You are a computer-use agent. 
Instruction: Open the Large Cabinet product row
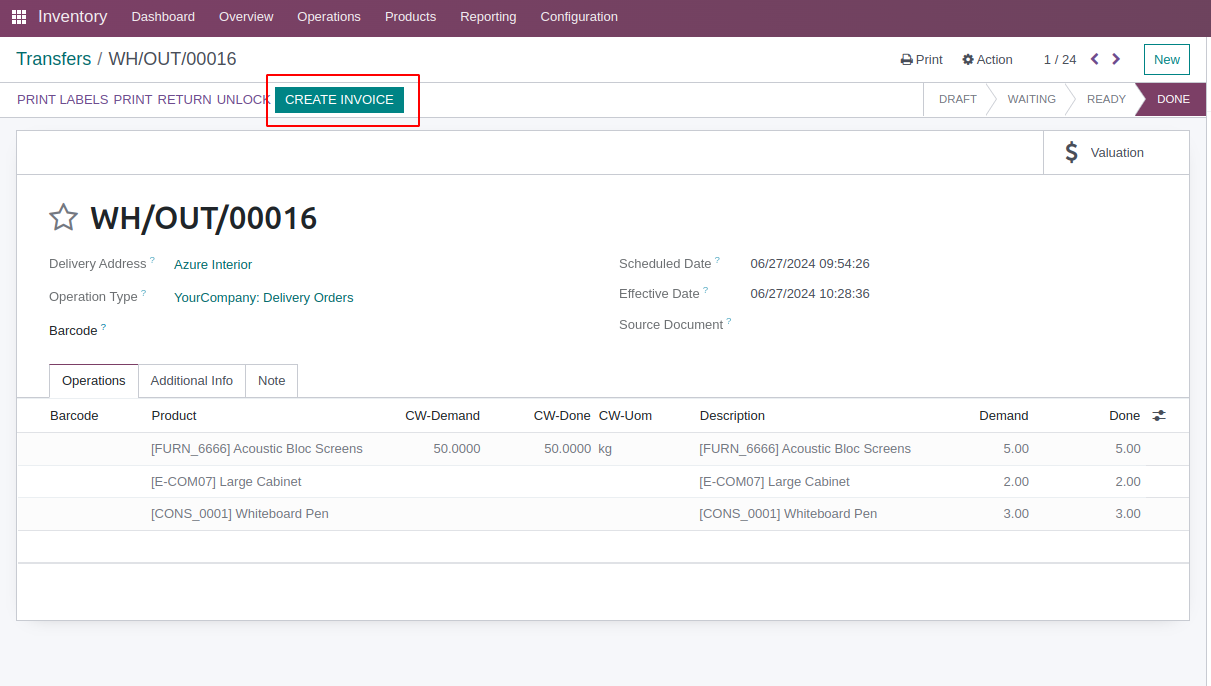click(x=603, y=482)
